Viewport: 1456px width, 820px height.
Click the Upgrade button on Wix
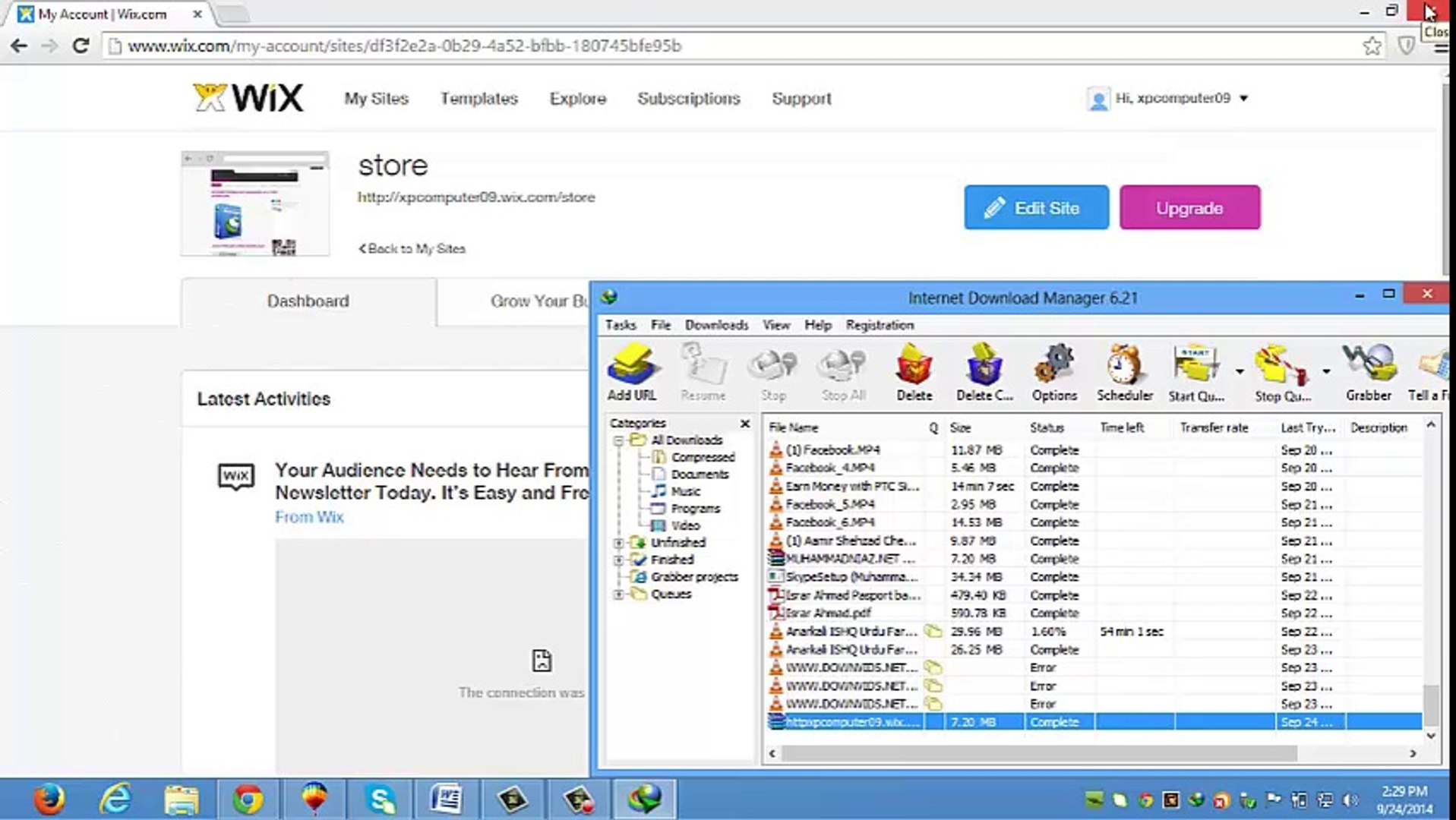click(1189, 207)
